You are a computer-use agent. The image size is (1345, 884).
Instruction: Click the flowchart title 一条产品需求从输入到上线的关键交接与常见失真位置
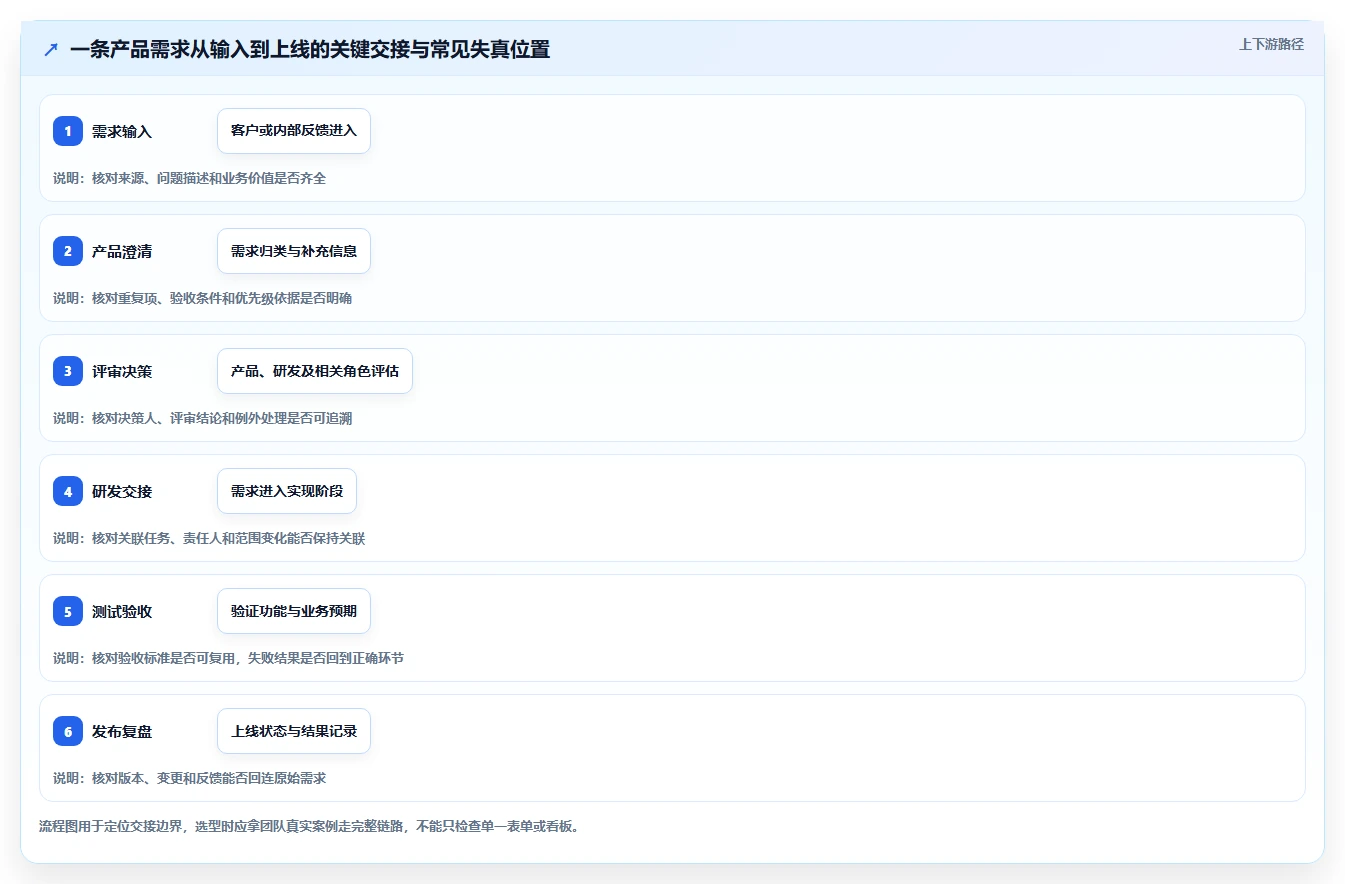coord(310,49)
